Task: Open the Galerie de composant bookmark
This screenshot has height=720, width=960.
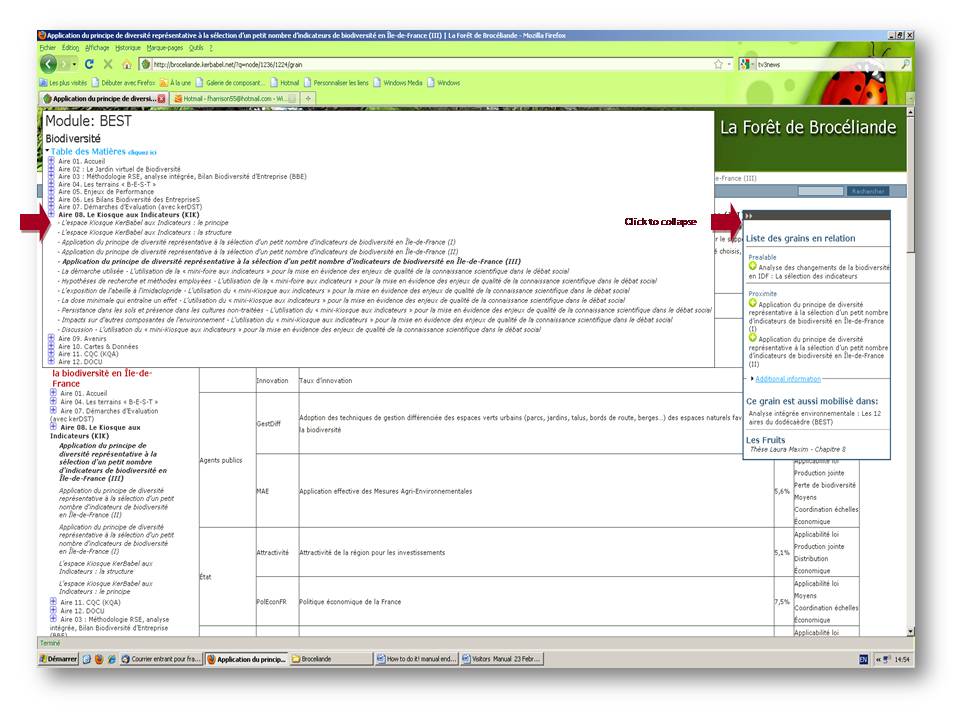Action: (x=231, y=83)
